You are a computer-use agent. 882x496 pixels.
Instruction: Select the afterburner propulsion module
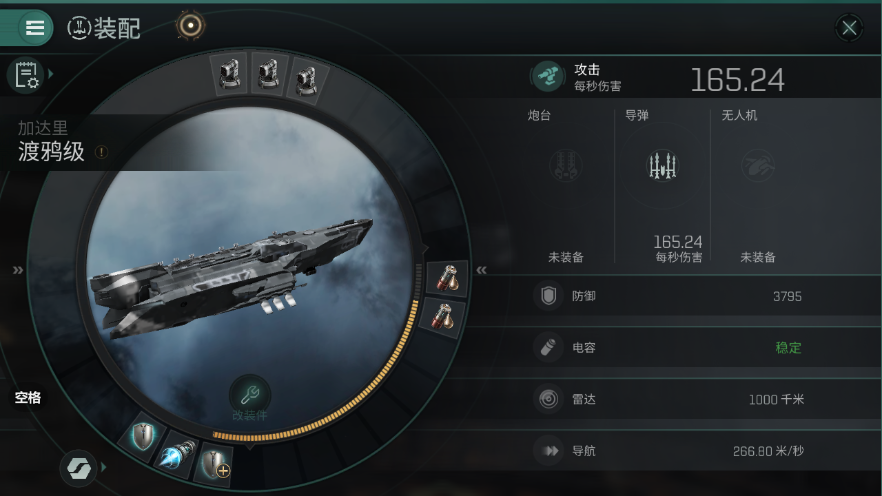click(x=178, y=455)
